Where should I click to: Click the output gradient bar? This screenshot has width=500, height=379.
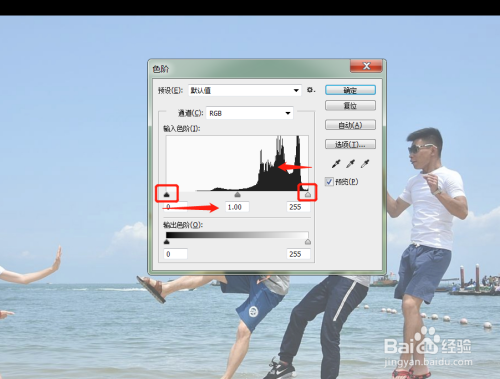pos(237,235)
